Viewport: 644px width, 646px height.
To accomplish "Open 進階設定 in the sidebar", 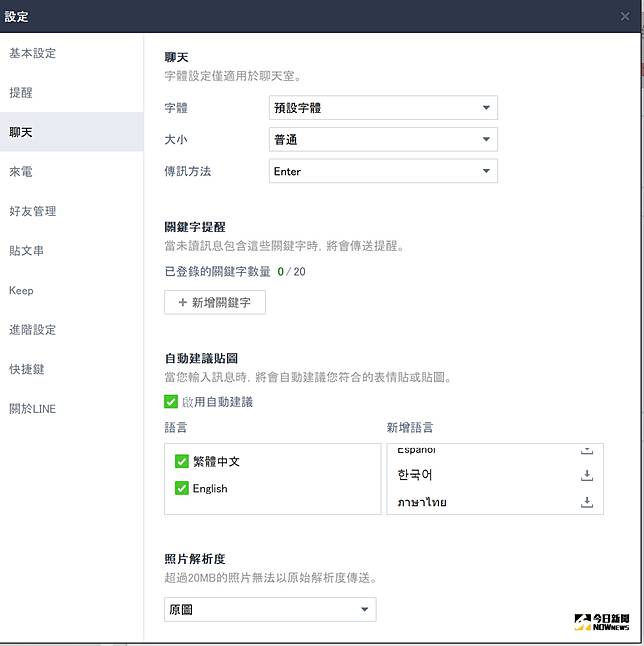I will point(72,330).
